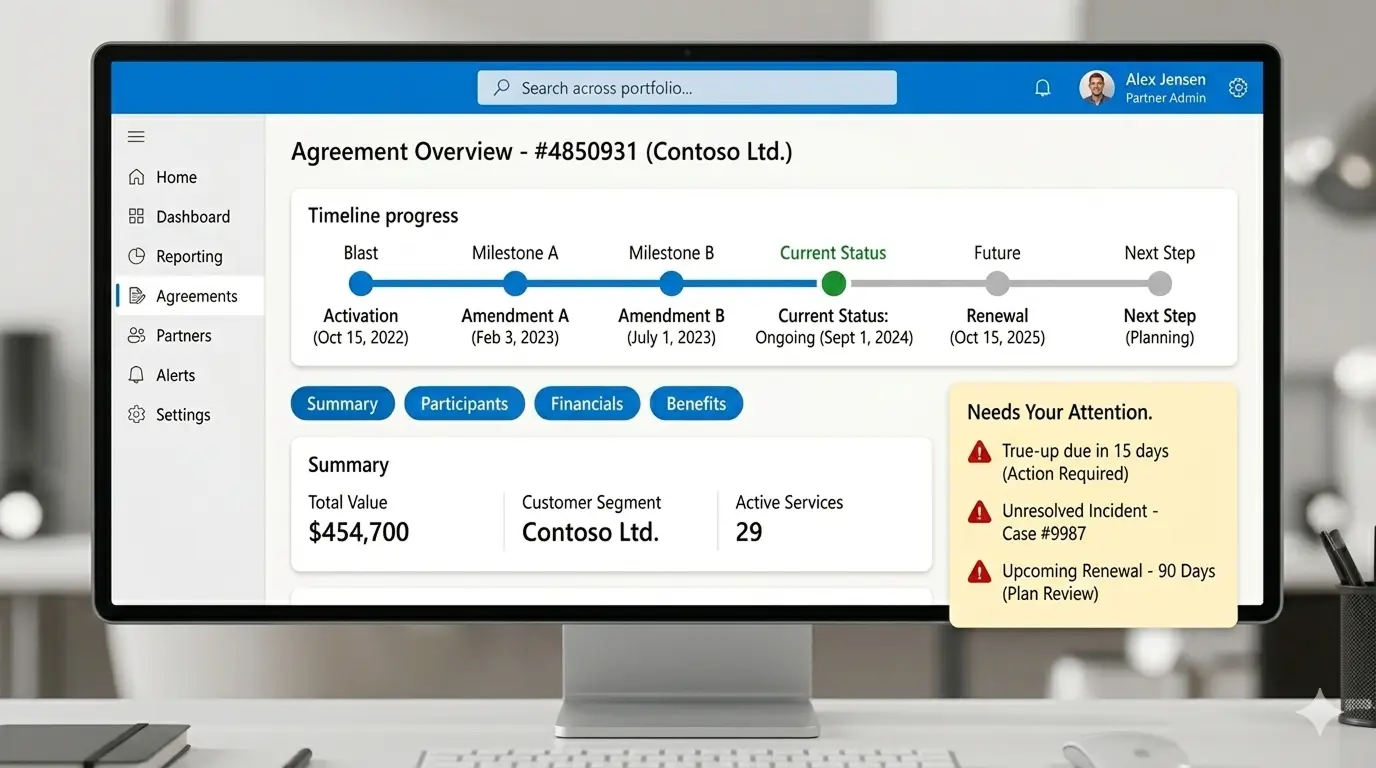The width and height of the screenshot is (1376, 768).
Task: Click the Agreements document icon
Action: [136, 295]
